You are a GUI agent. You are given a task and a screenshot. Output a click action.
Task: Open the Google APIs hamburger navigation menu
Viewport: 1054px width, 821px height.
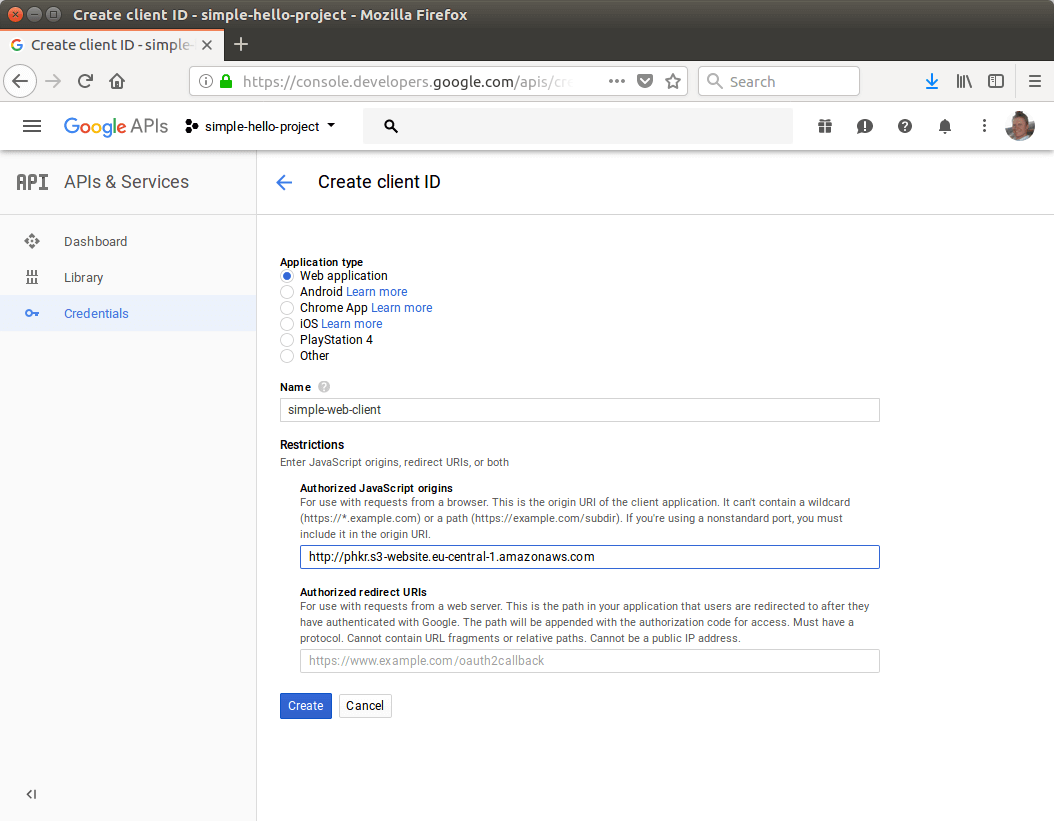click(32, 126)
